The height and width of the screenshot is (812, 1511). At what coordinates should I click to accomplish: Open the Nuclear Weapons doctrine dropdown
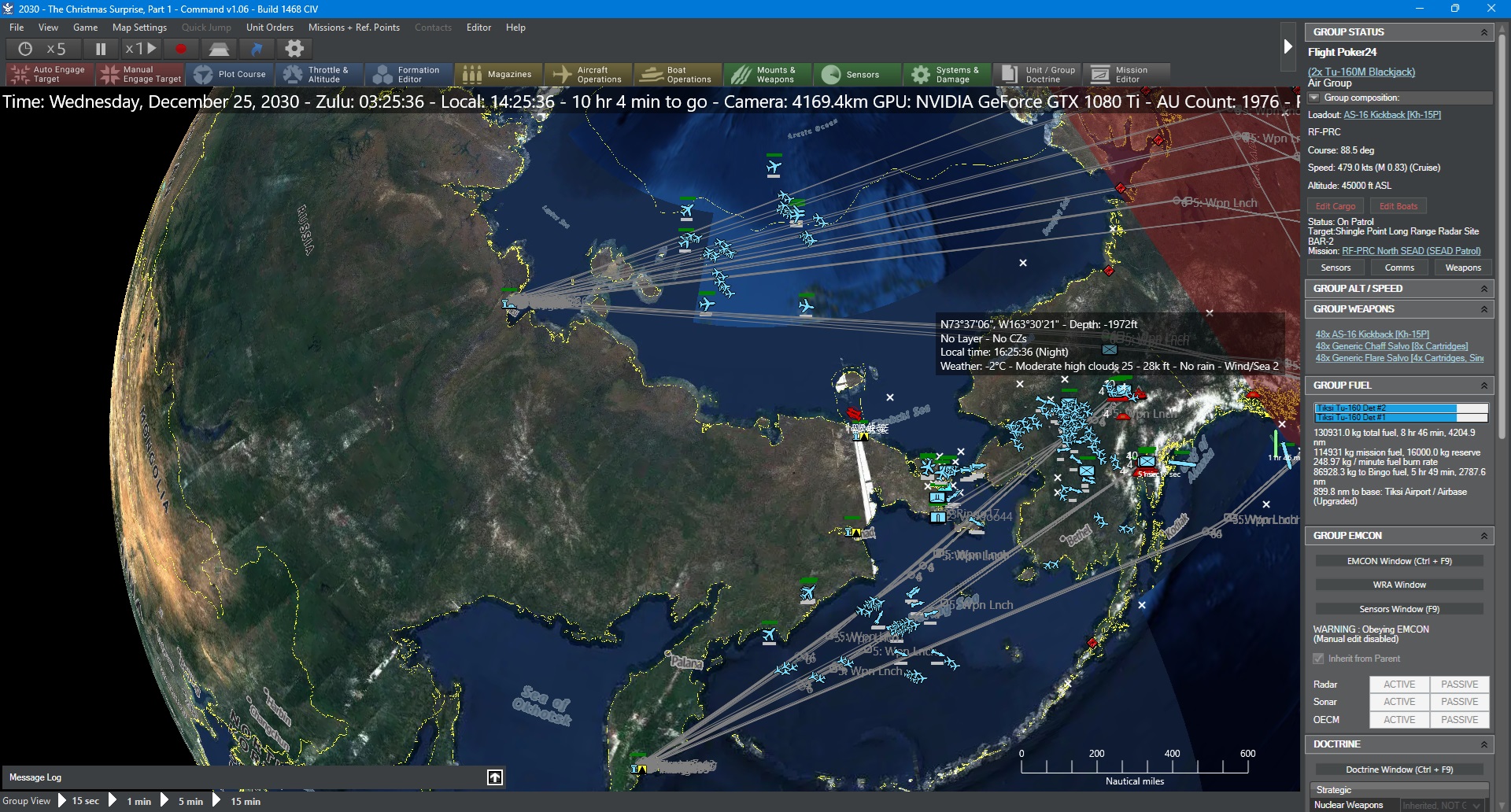click(x=1443, y=805)
